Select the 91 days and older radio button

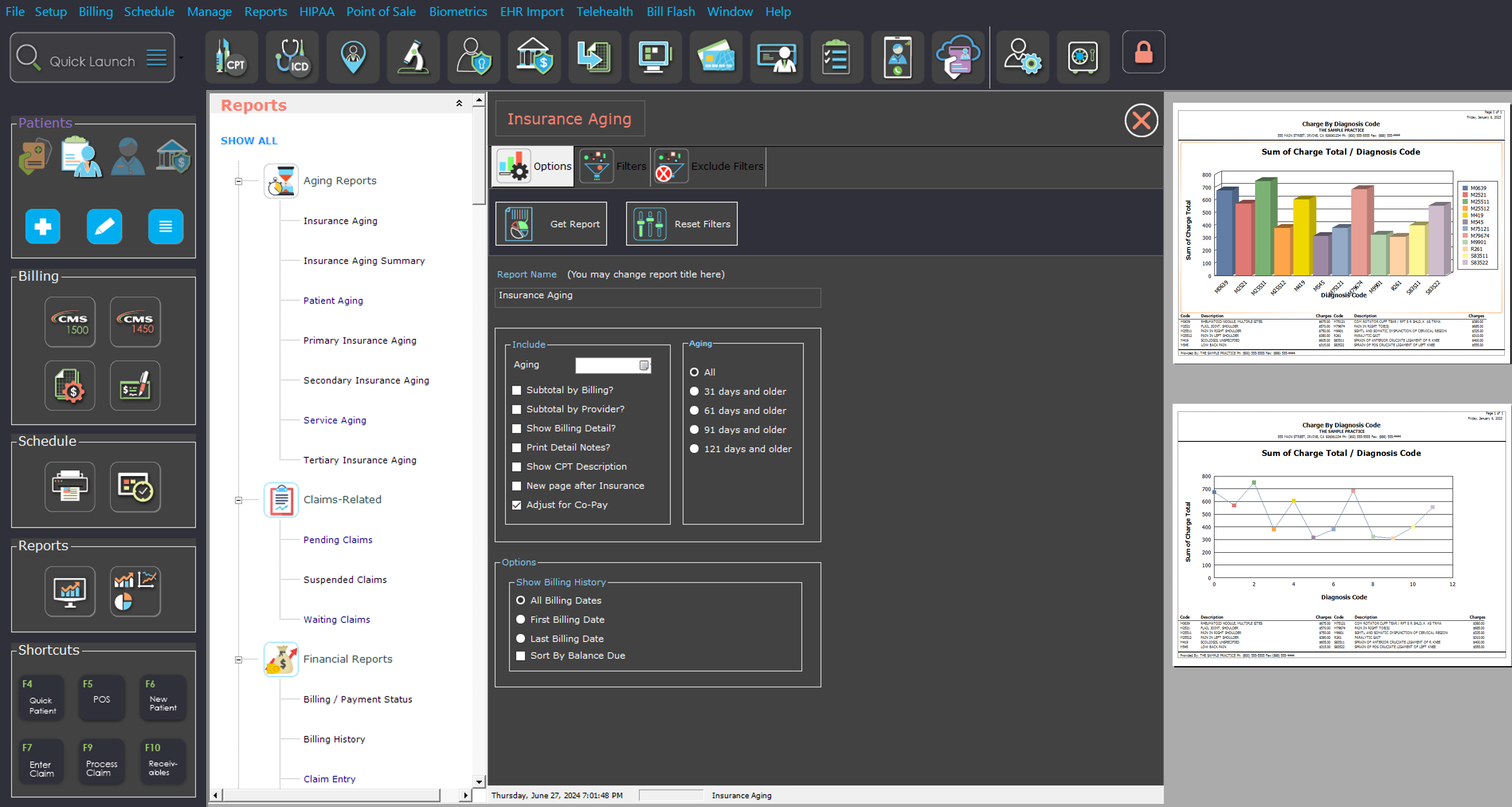pyautogui.click(x=694, y=429)
